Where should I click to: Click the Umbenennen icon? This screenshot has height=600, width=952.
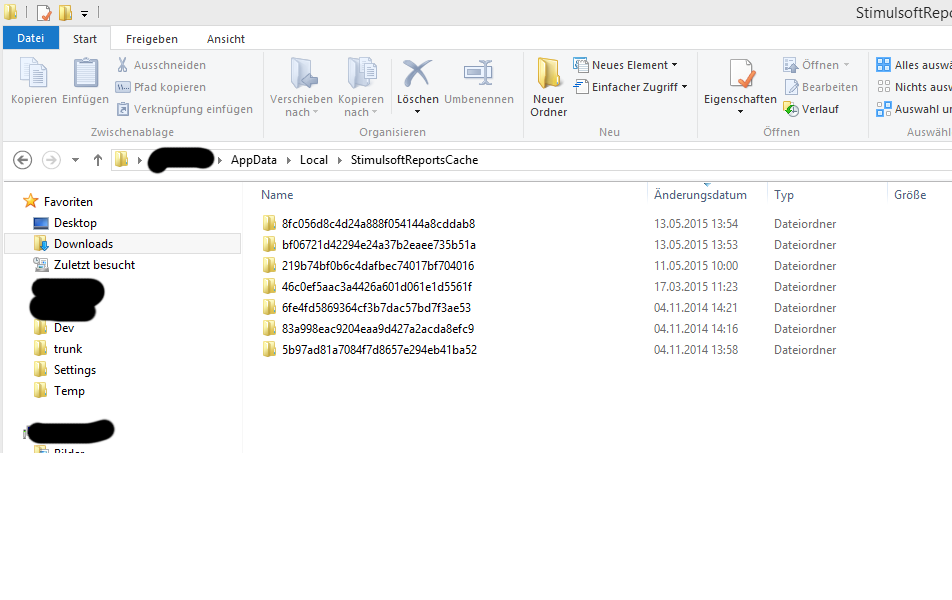pyautogui.click(x=478, y=73)
